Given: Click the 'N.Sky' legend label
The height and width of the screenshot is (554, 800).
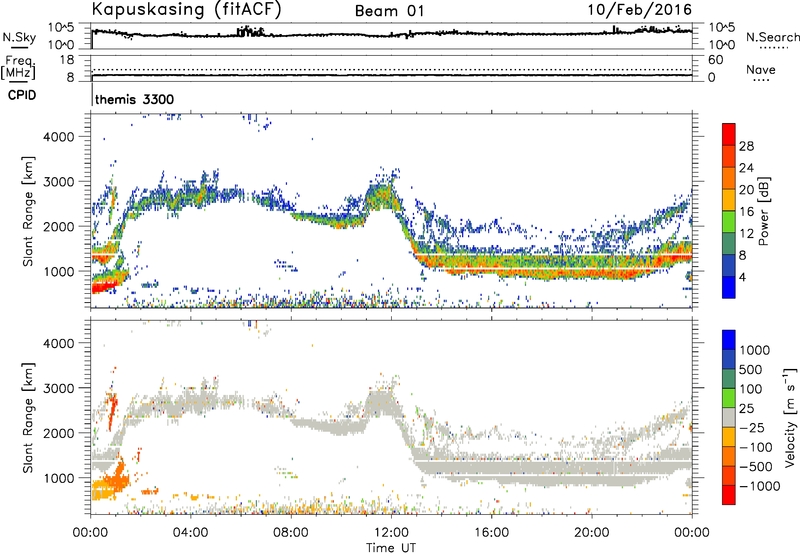Looking at the screenshot, I should [x=19, y=37].
